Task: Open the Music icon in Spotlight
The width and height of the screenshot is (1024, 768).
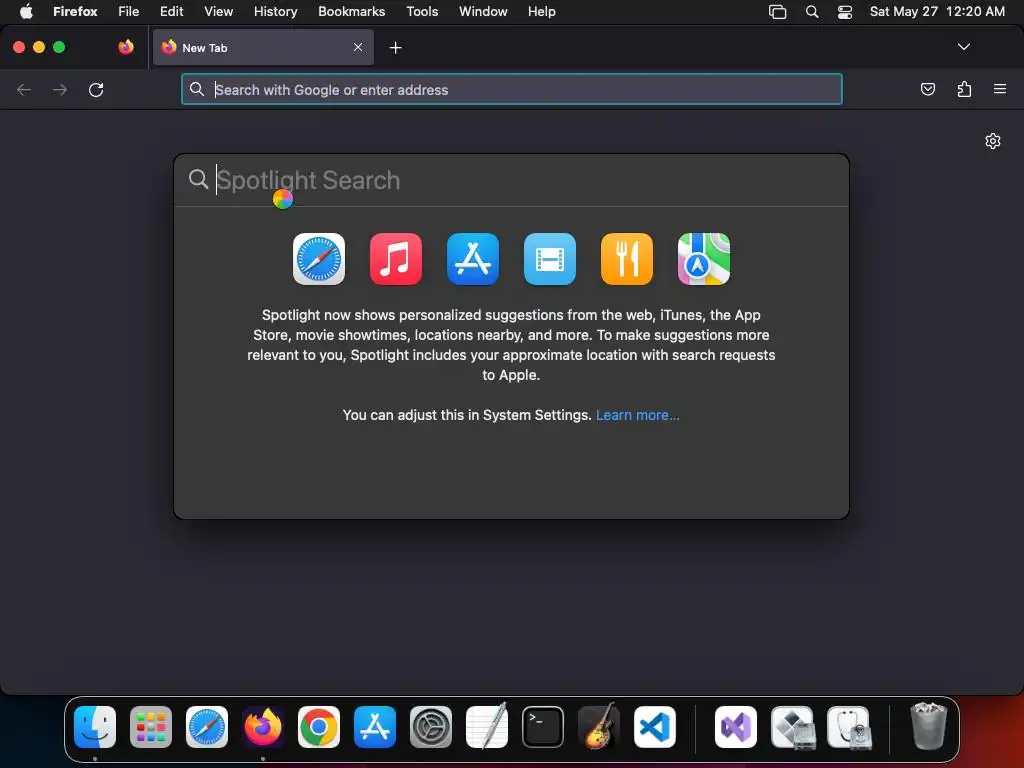Action: [396, 259]
